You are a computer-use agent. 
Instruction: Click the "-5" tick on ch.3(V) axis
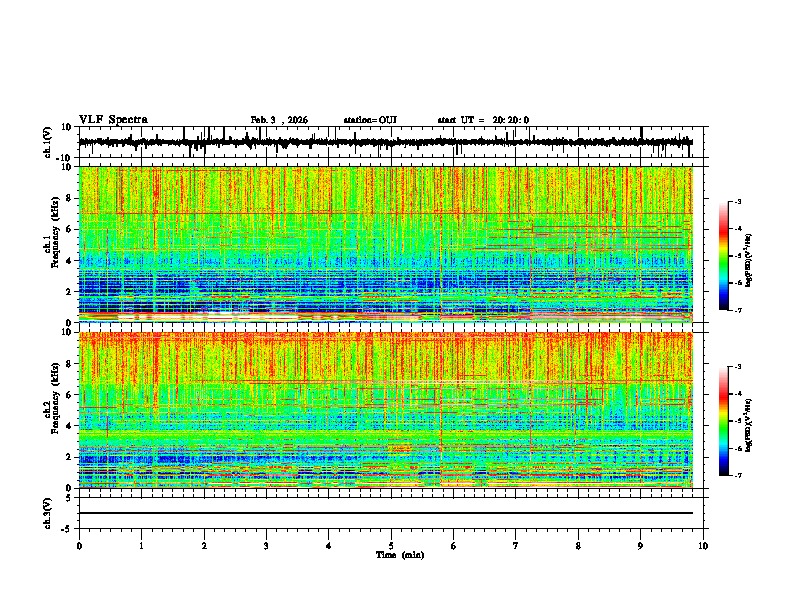click(66, 529)
